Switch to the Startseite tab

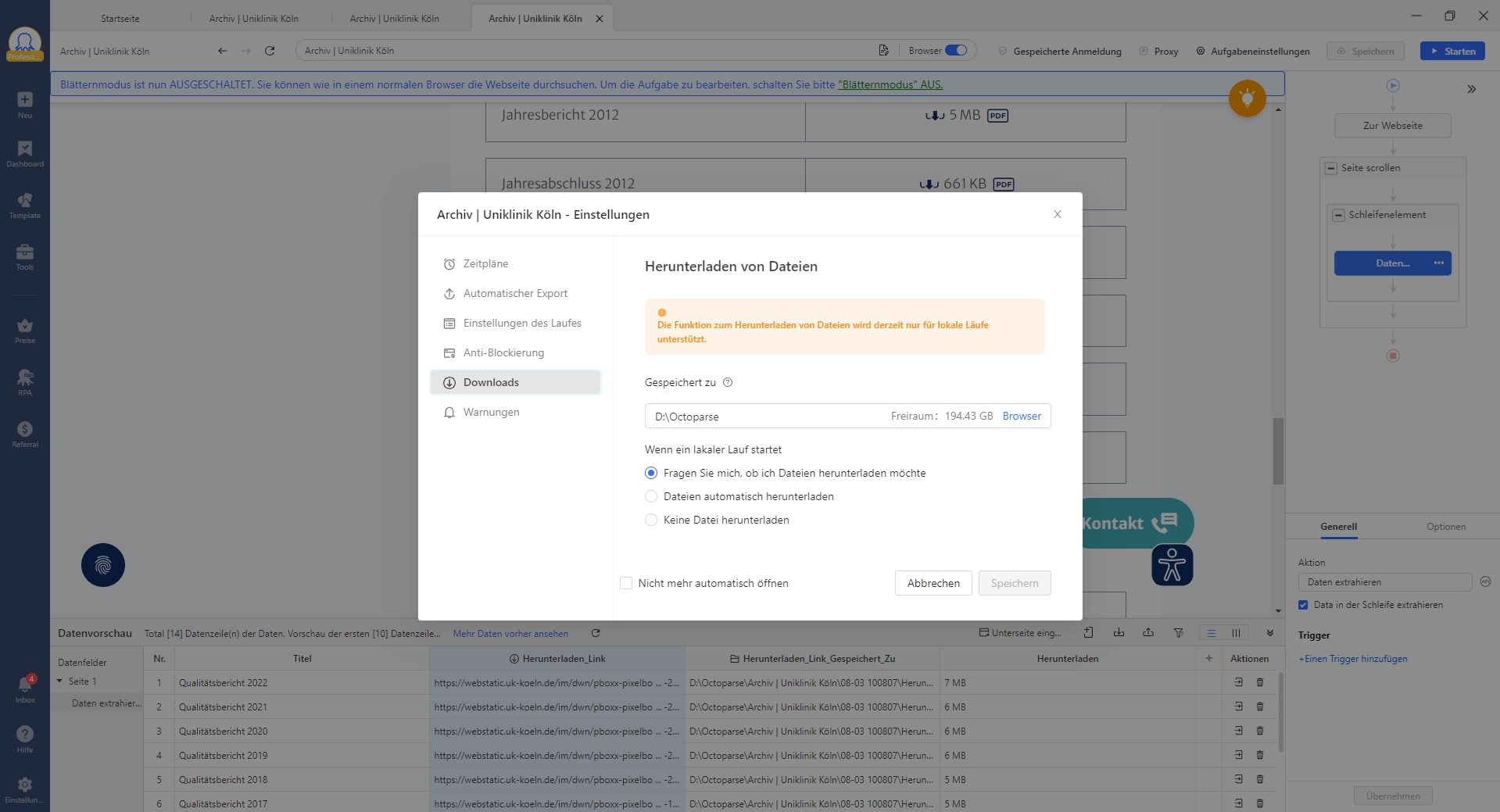(x=120, y=18)
